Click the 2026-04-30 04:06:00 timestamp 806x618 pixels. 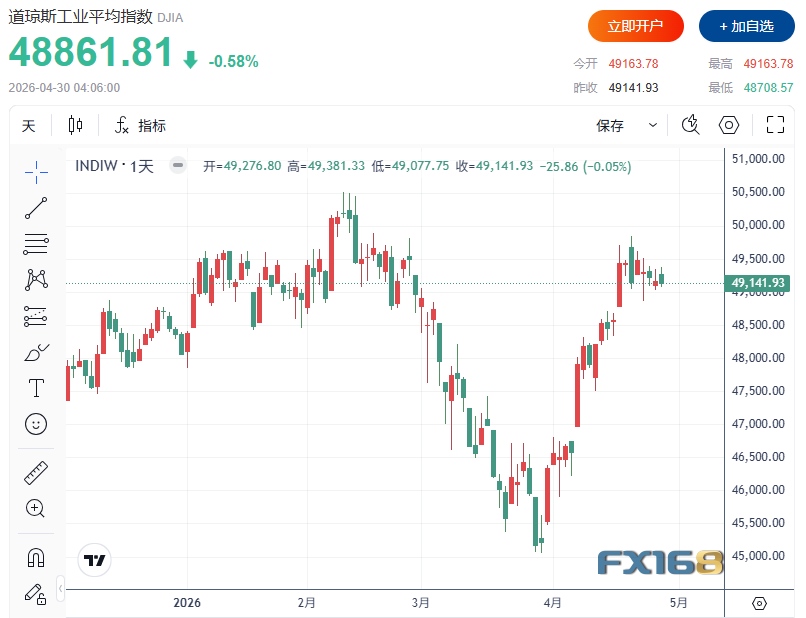pos(64,88)
